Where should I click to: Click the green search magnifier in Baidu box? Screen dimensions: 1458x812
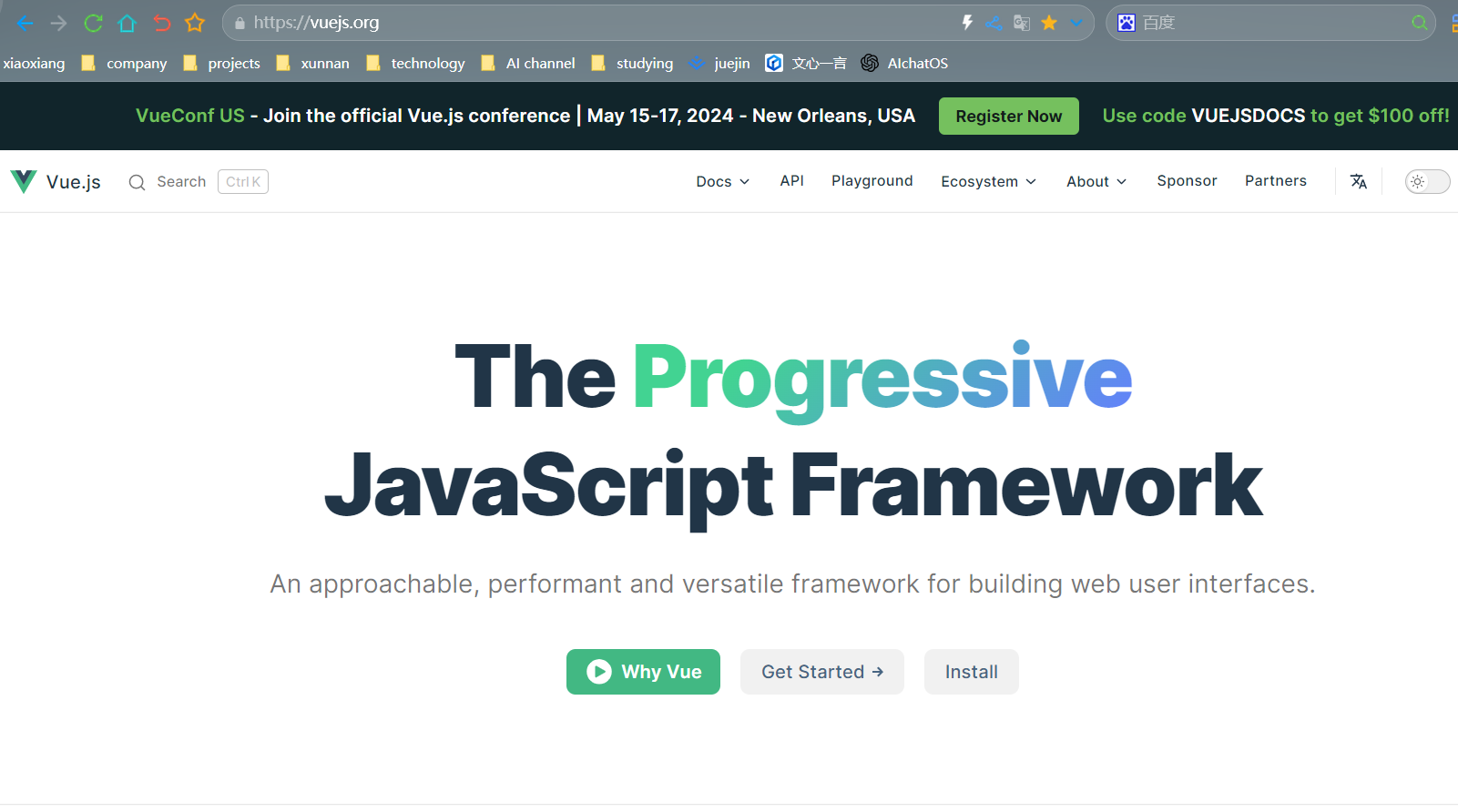[1419, 23]
